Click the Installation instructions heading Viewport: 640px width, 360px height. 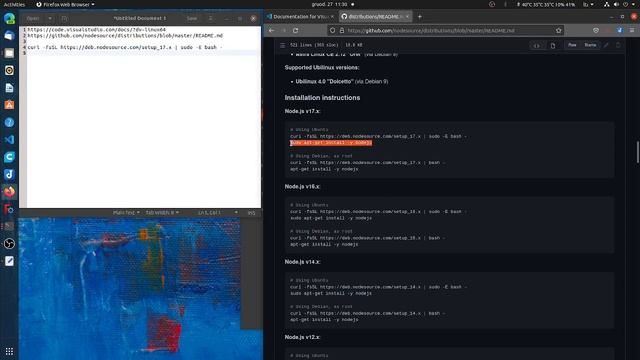pos(322,98)
